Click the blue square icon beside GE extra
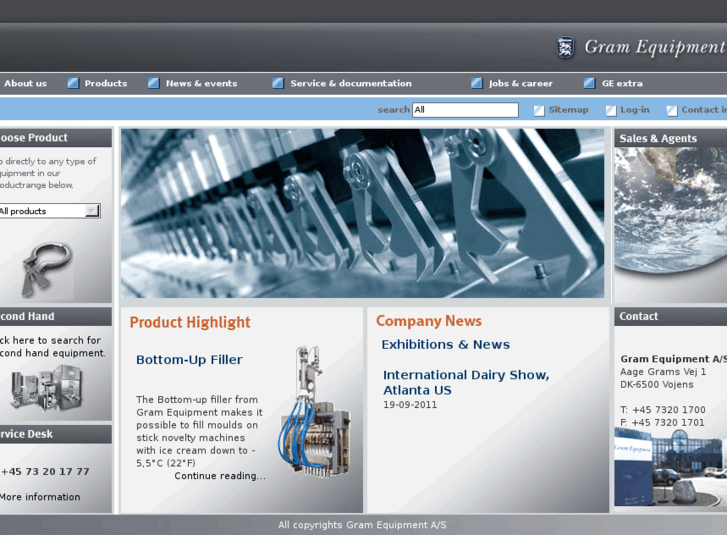The width and height of the screenshot is (727, 545). pos(589,83)
